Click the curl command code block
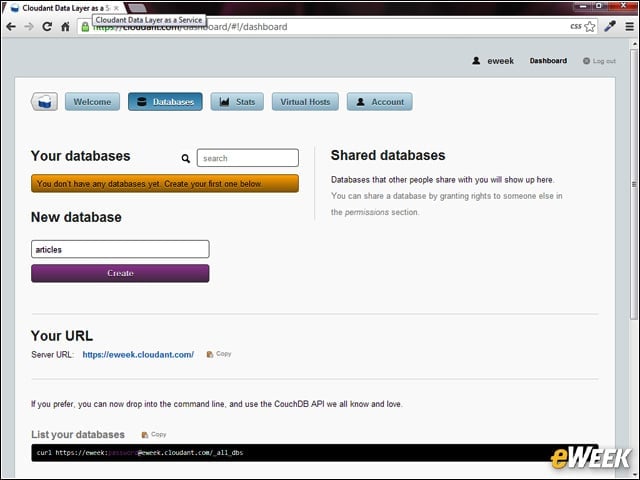 pos(315,453)
